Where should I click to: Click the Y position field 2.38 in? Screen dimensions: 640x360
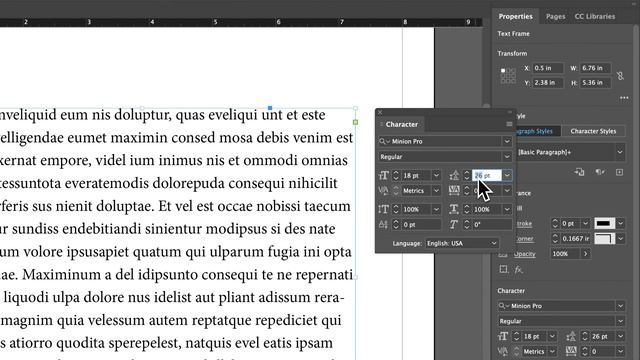click(x=548, y=82)
